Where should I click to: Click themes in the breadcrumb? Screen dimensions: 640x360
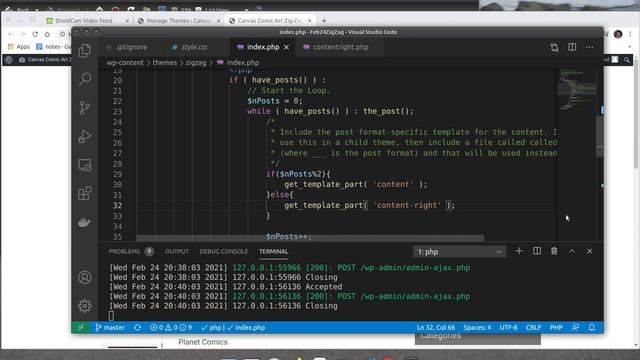pos(164,62)
